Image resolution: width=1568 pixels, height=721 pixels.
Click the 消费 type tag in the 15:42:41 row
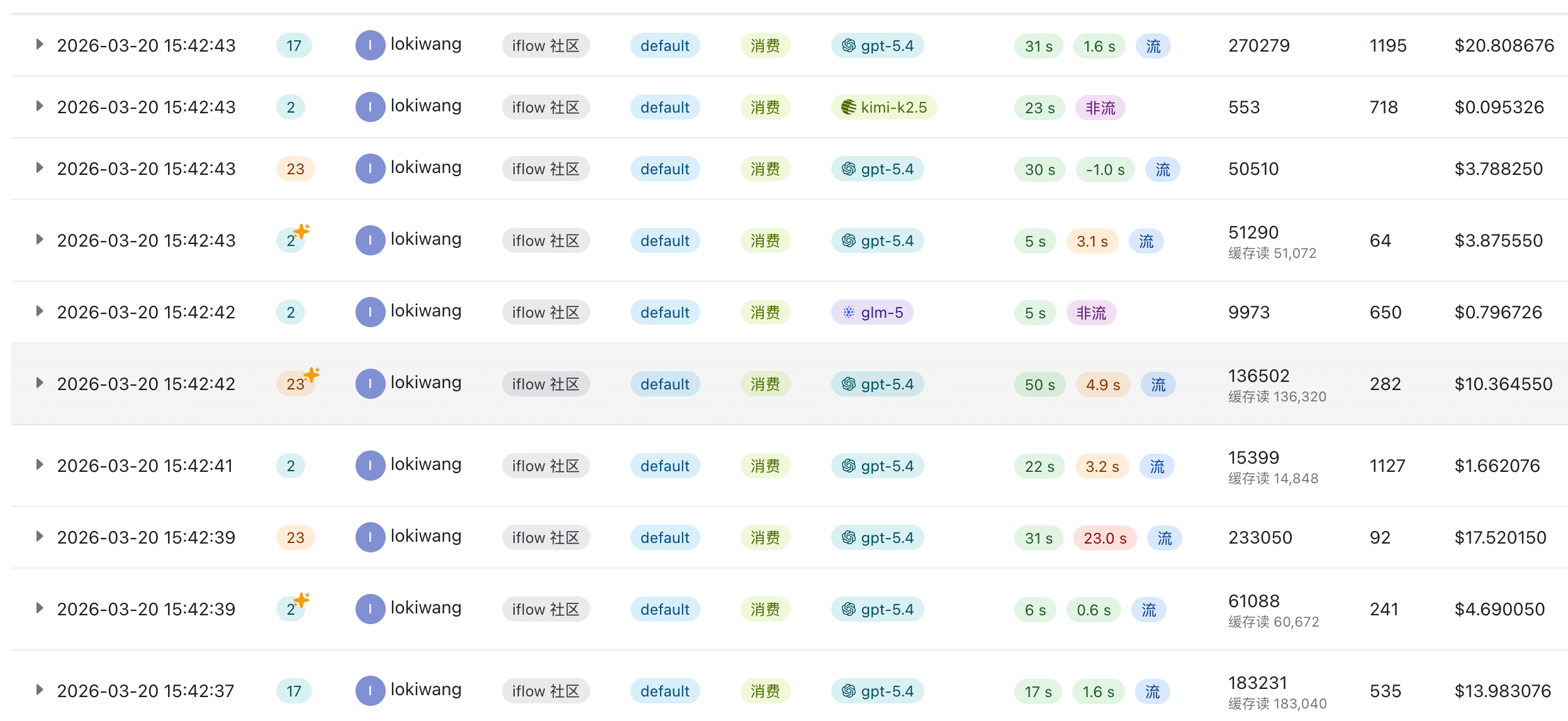(x=765, y=466)
